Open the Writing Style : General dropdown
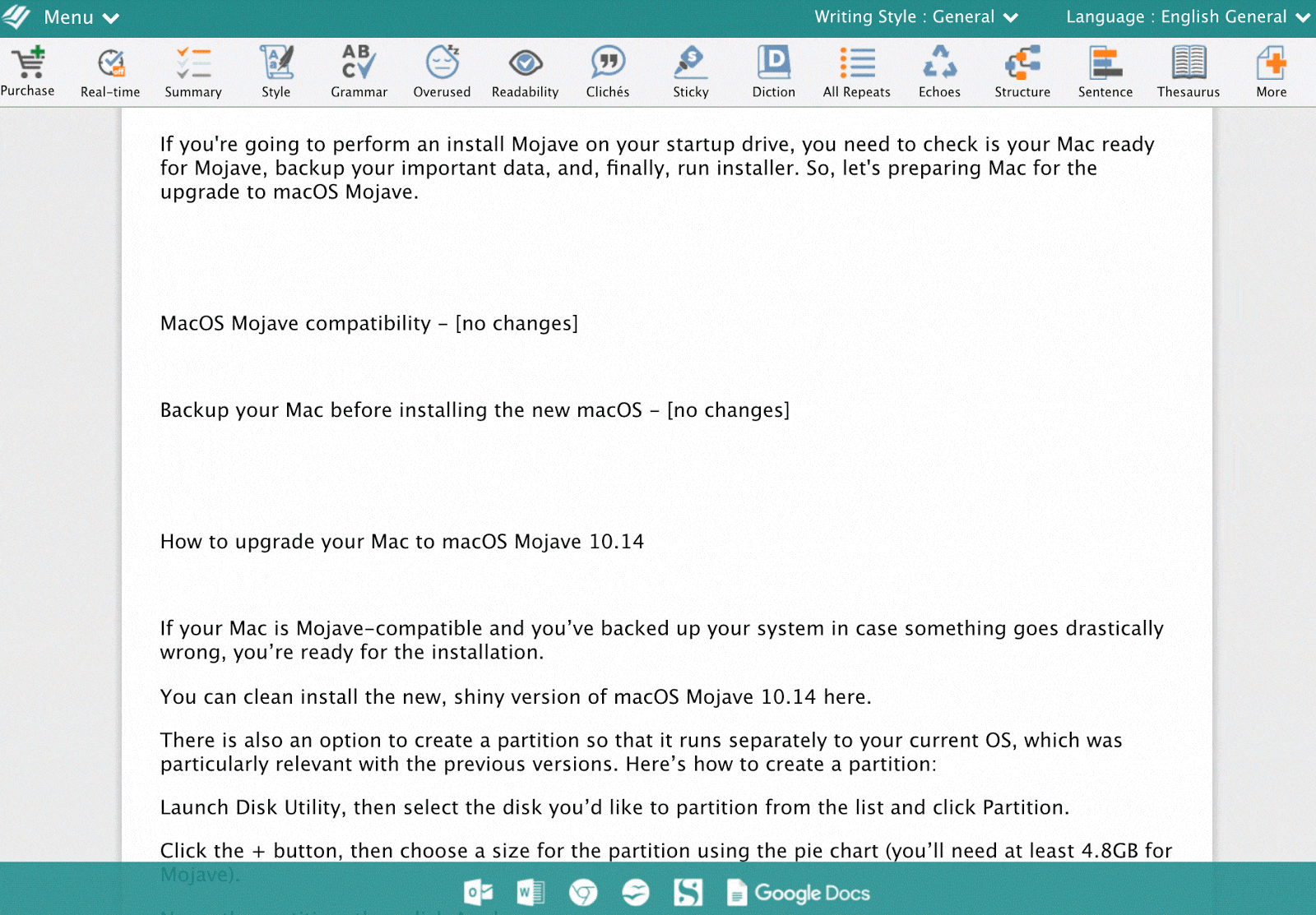1316x915 pixels. [x=916, y=17]
